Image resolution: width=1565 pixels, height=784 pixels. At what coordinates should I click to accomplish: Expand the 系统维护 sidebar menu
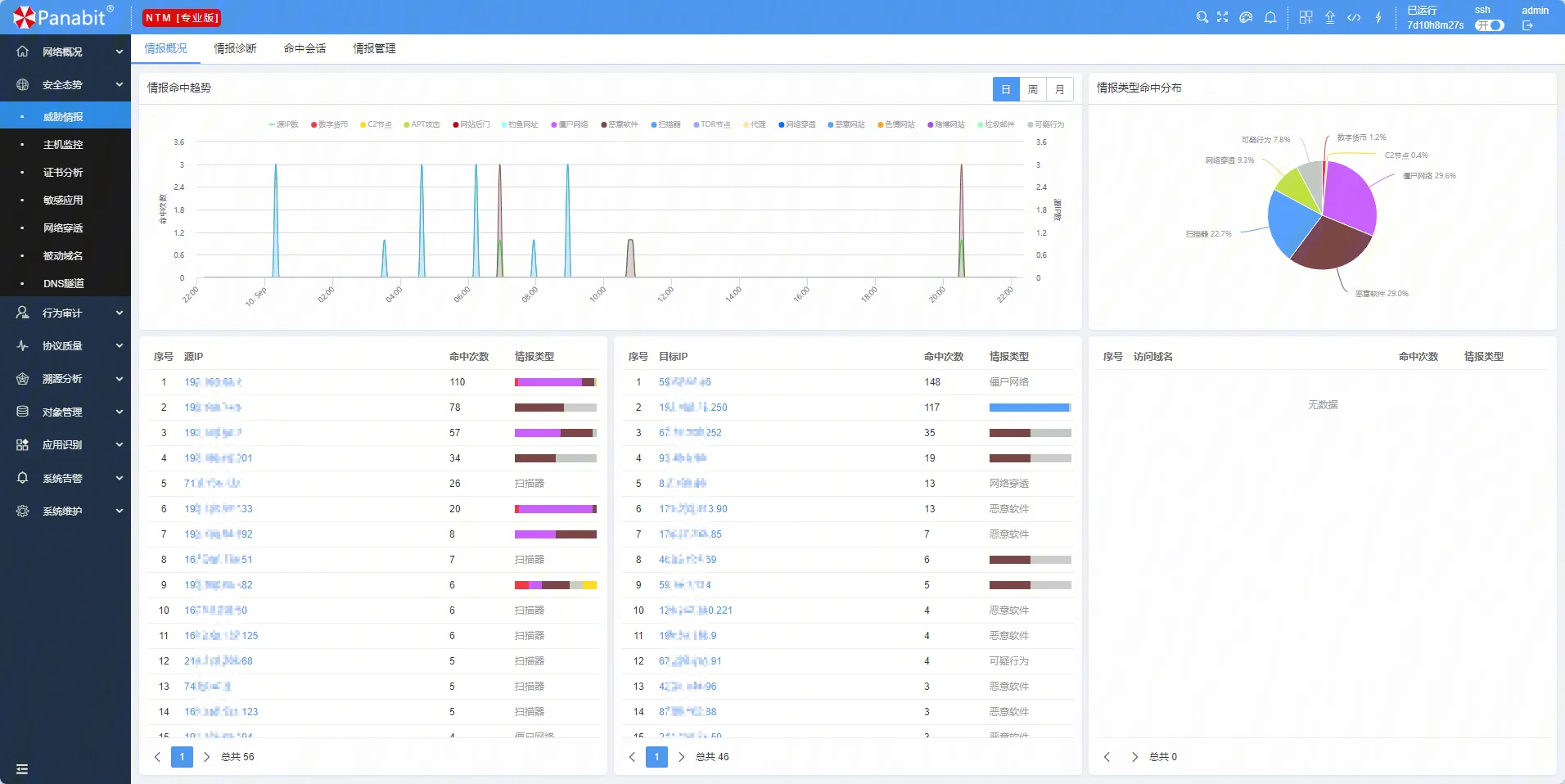coord(65,511)
